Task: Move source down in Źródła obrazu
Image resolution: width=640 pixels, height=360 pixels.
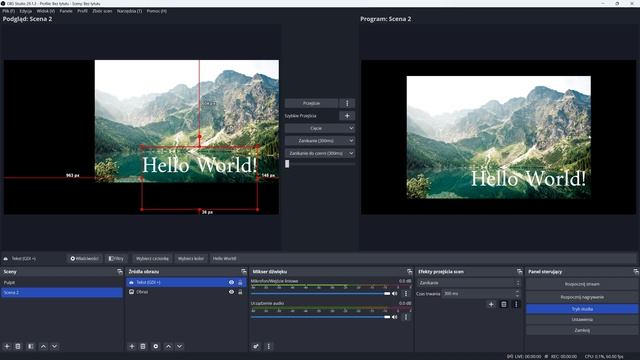Action: coord(179,346)
